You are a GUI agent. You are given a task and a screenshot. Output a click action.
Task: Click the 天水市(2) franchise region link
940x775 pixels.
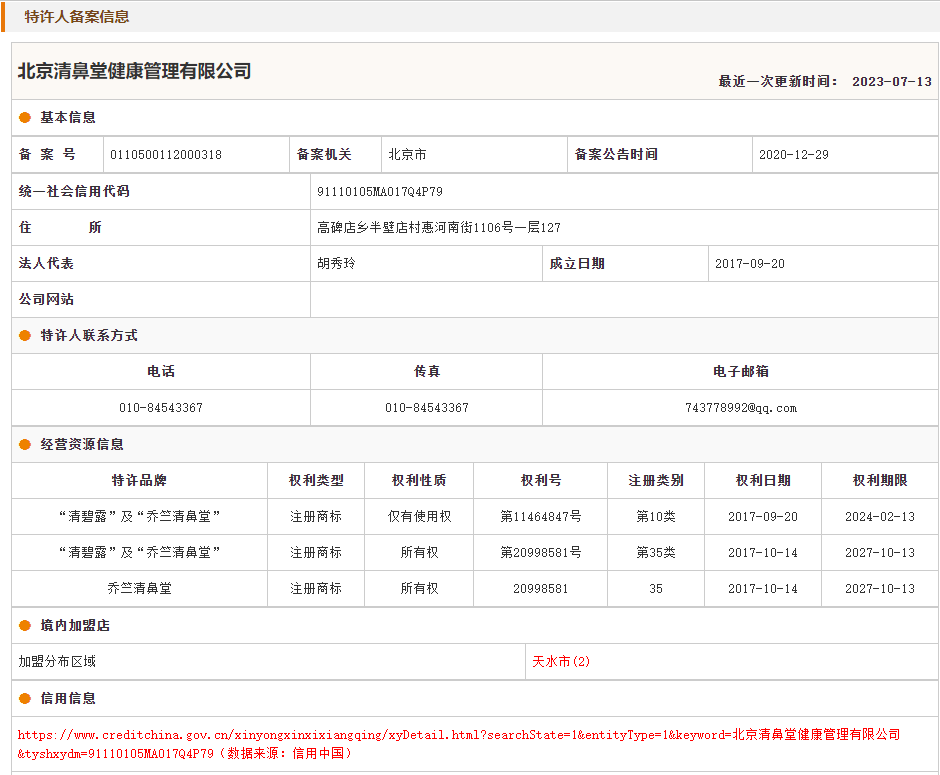561,662
